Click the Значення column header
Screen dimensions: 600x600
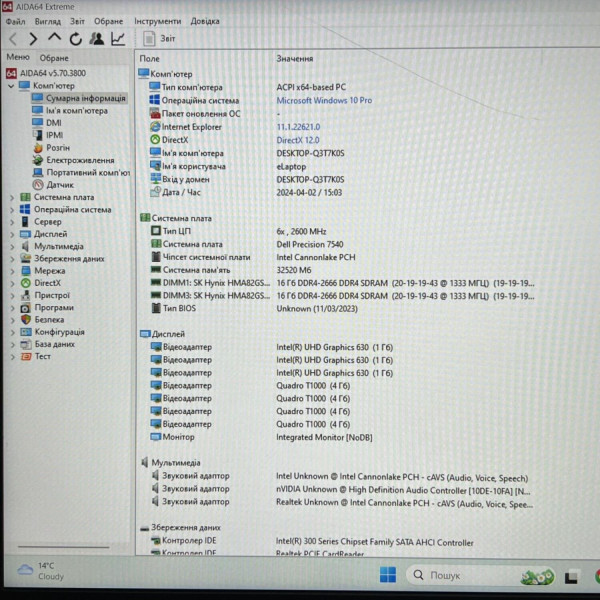coord(295,59)
